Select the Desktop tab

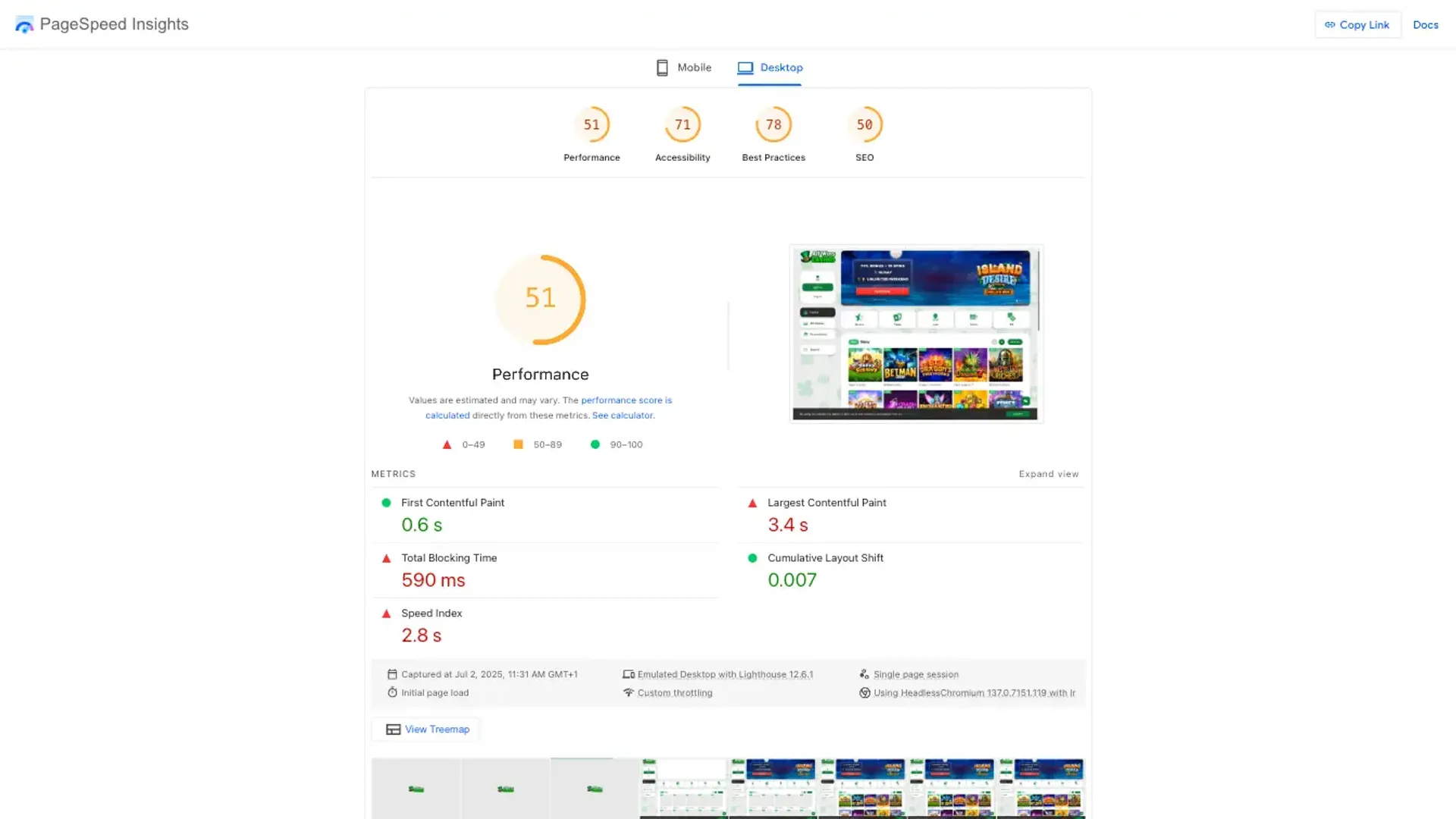[x=770, y=67]
